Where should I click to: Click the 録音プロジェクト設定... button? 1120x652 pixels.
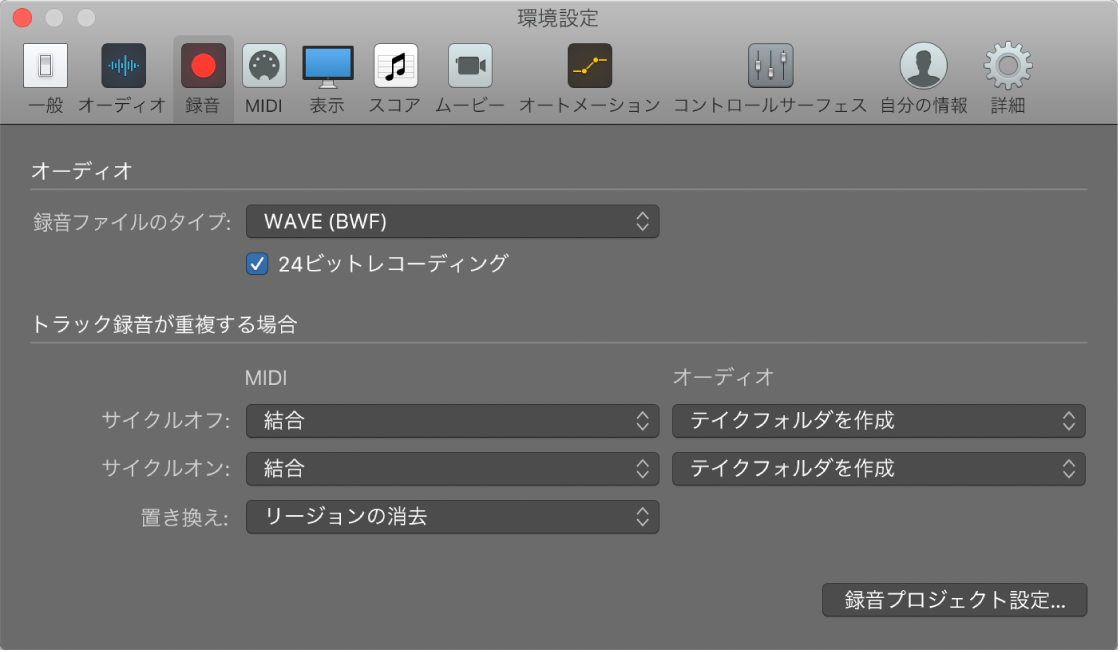click(954, 600)
